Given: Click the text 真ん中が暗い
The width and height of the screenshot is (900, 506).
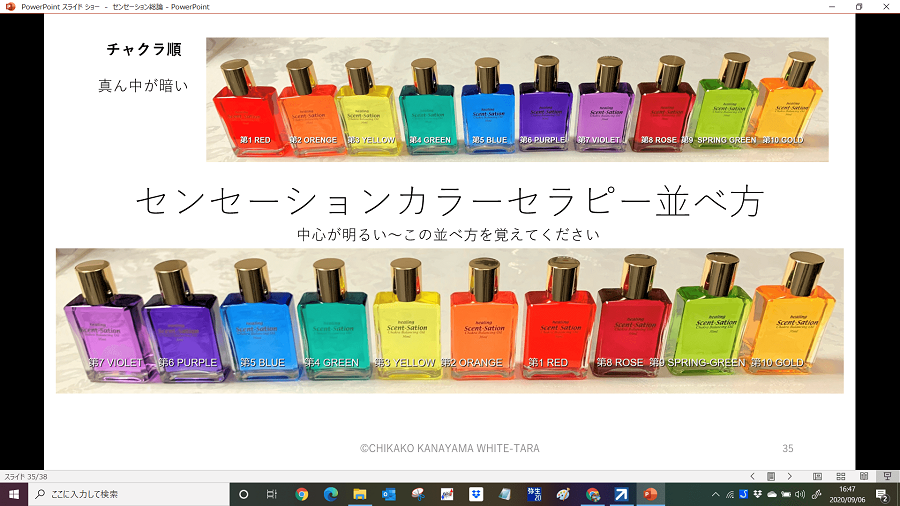Looking at the screenshot, I should tap(143, 85).
